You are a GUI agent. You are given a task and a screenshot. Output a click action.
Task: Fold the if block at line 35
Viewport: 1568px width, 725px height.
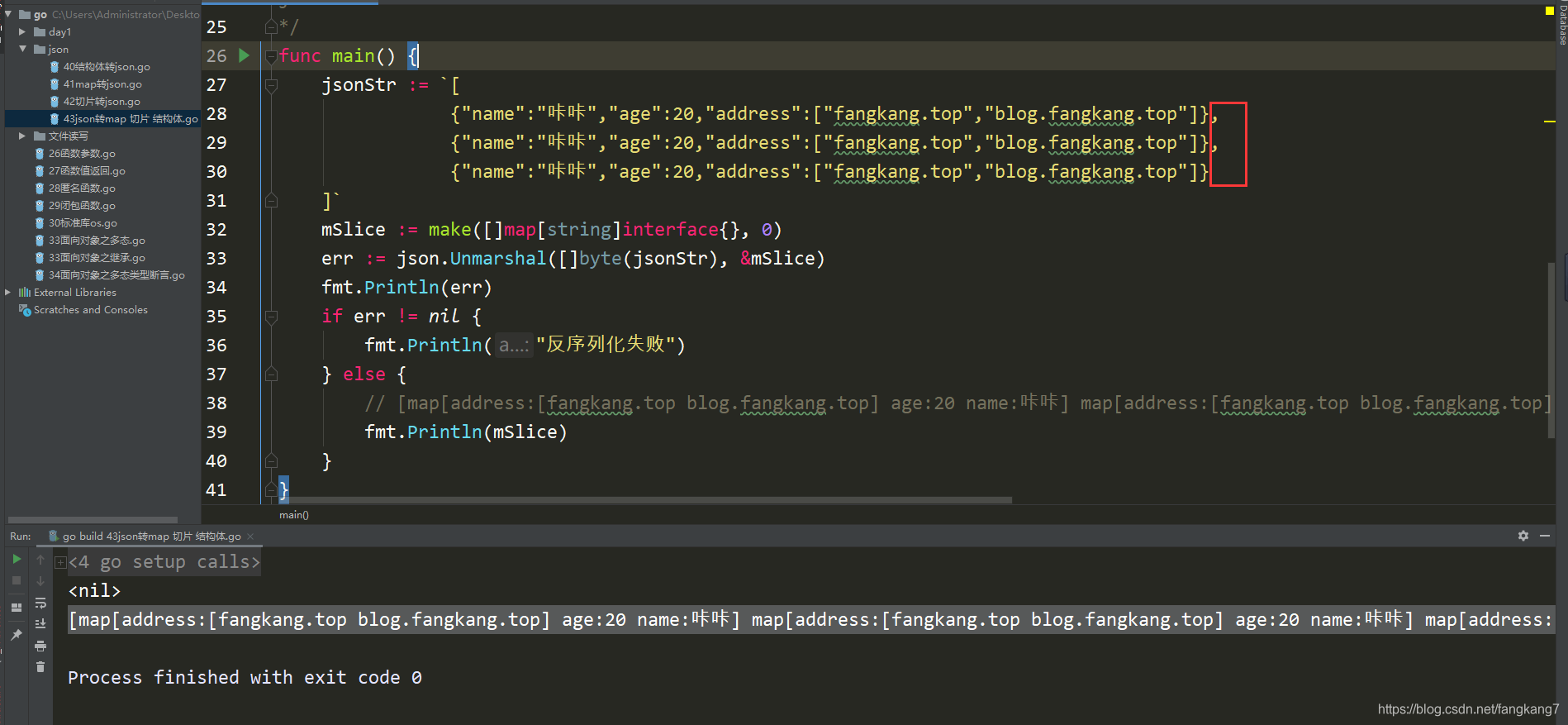click(x=271, y=316)
